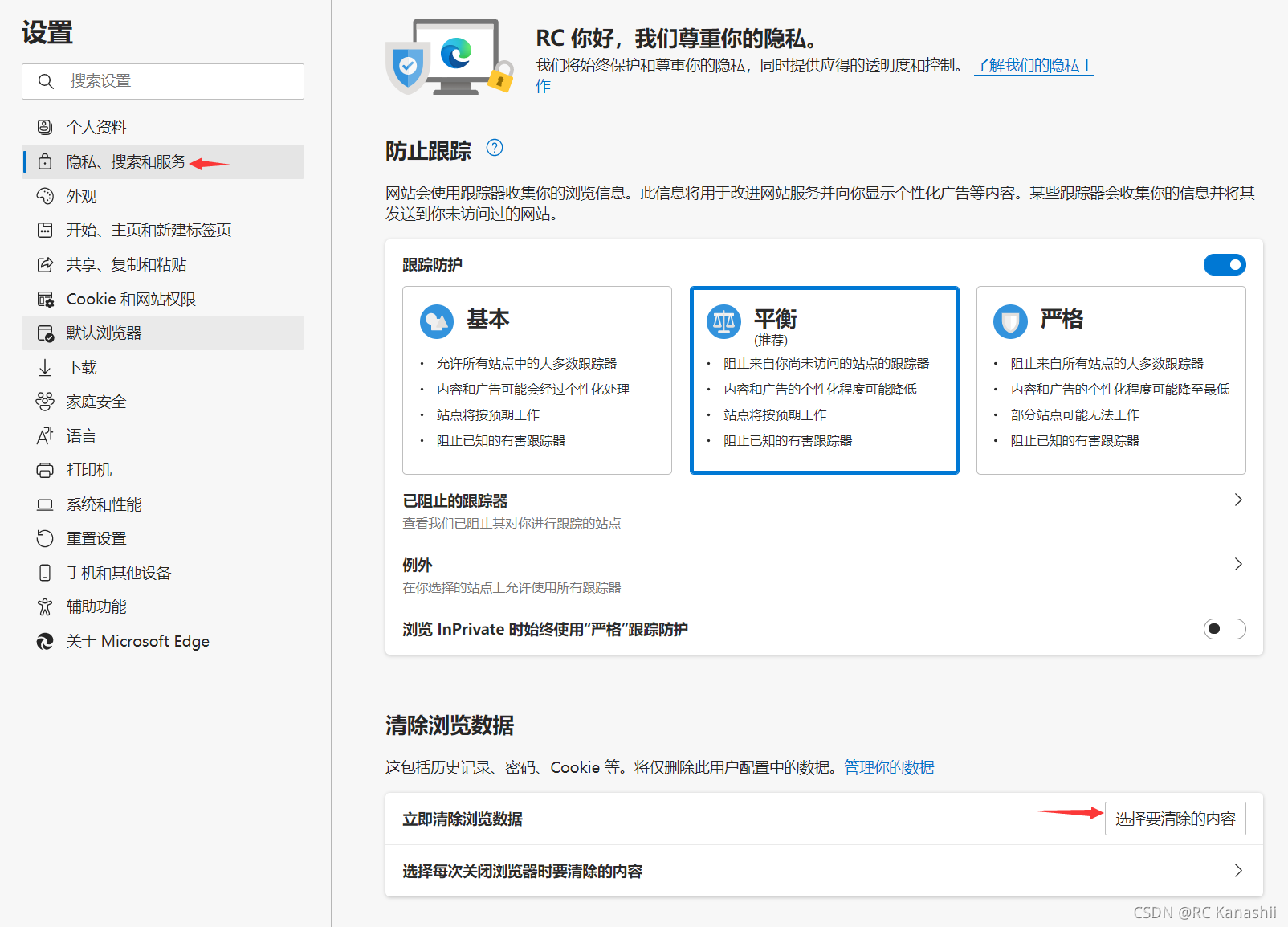1288x927 pixels.
Task: Click 例外 row title
Action: 418,565
